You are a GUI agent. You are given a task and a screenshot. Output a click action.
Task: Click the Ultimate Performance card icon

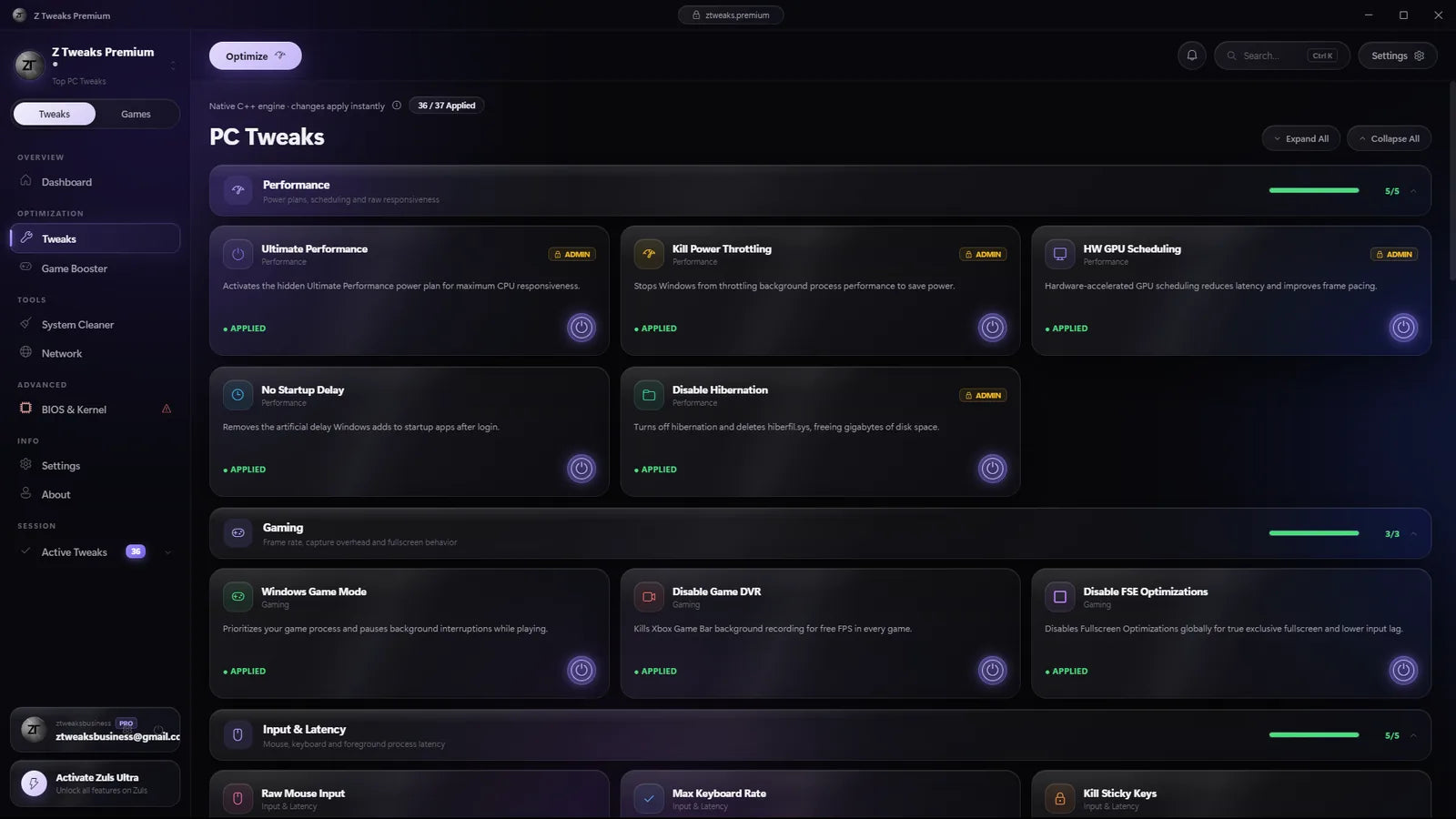pyautogui.click(x=238, y=254)
